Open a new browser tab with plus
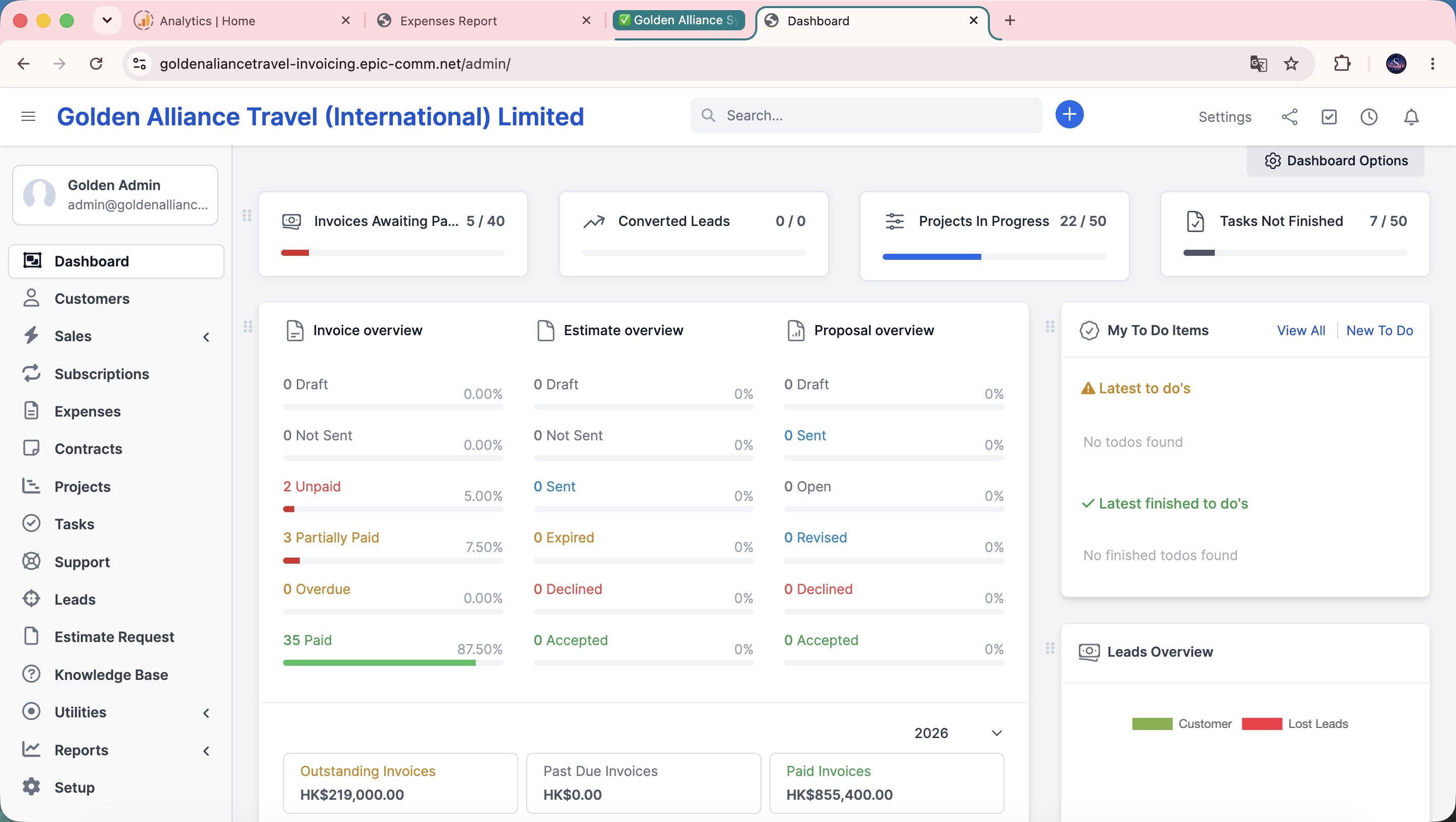Viewport: 1456px width, 822px height. (1010, 20)
